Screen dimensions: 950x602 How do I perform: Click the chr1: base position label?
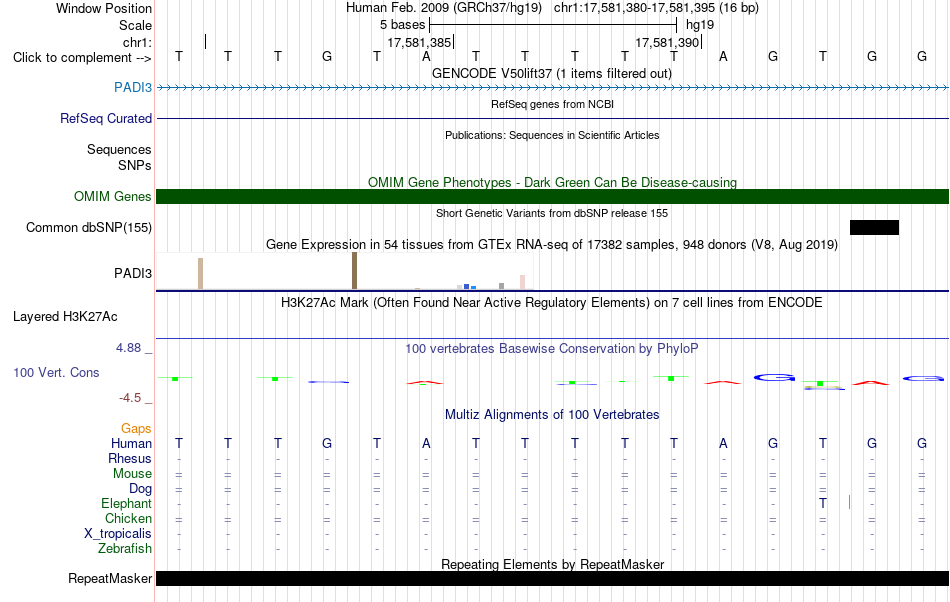click(x=137, y=42)
